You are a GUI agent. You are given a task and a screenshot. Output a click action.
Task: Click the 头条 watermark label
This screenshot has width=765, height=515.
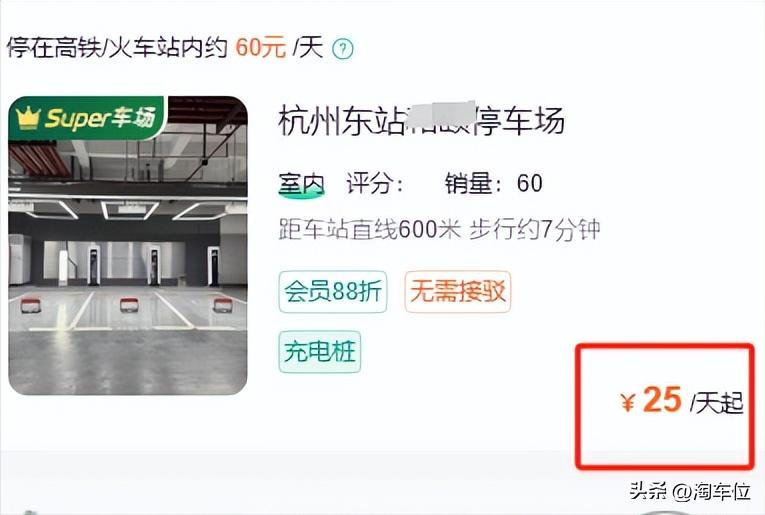648,491
